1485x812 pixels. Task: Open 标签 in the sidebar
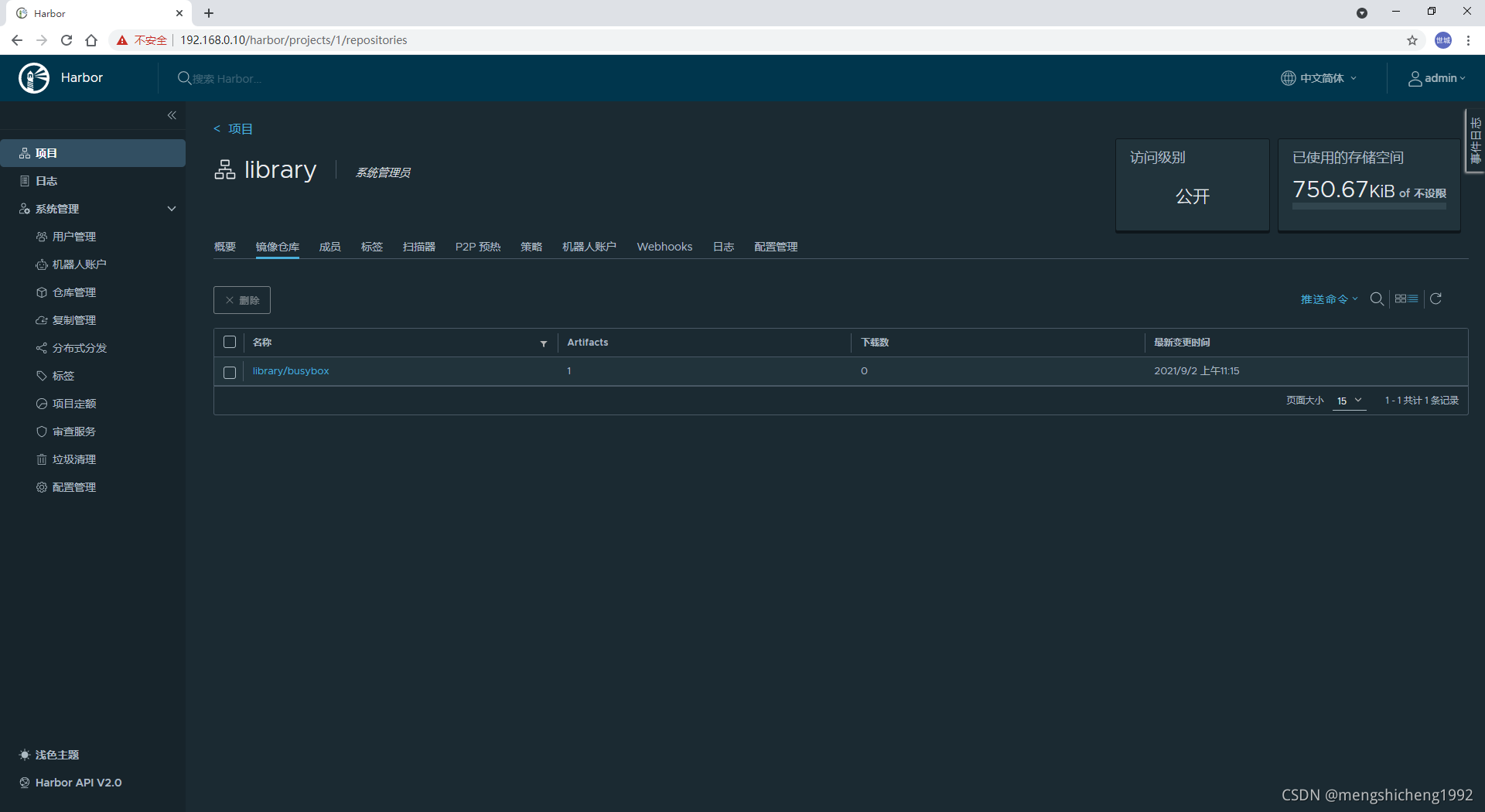pos(63,376)
